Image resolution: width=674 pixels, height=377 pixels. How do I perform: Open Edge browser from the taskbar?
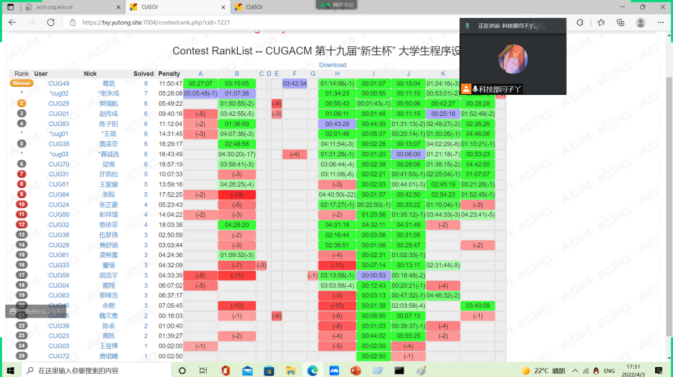tap(312, 370)
